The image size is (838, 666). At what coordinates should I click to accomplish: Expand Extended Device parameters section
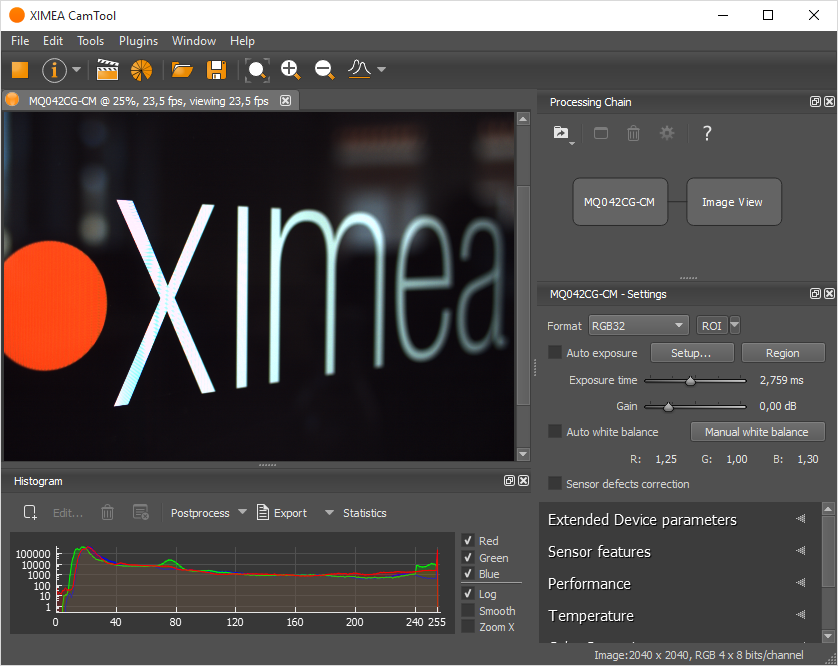point(679,520)
